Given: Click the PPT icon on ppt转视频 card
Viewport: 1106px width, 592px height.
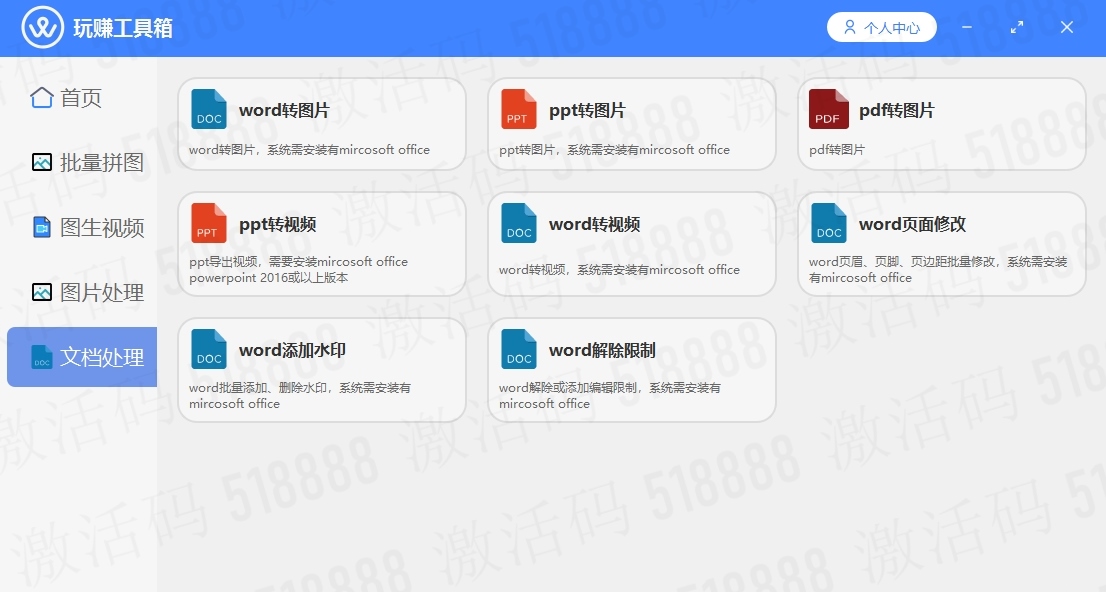Looking at the screenshot, I should pyautogui.click(x=209, y=223).
